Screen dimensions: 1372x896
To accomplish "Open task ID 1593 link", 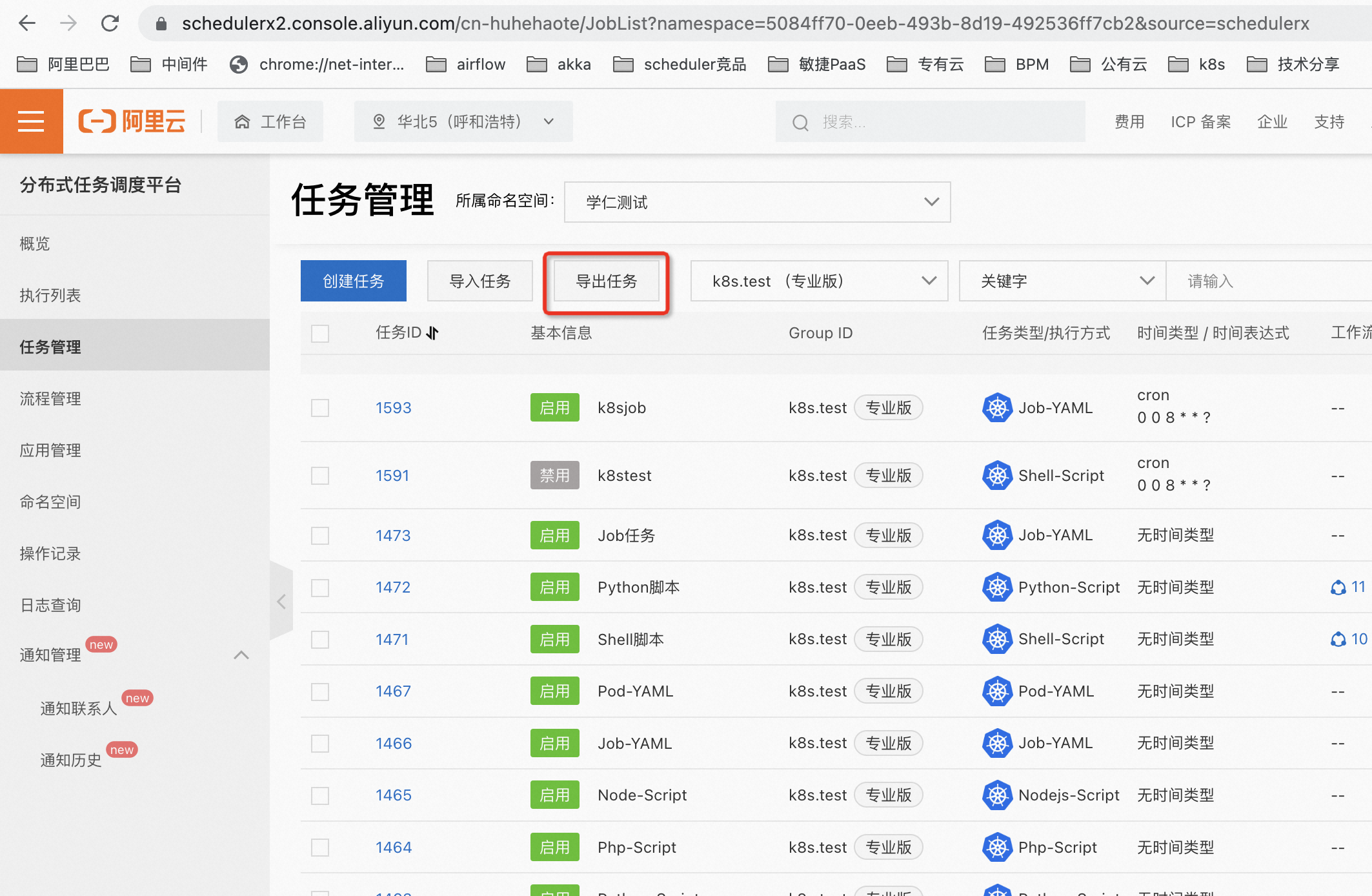I will click(x=394, y=408).
